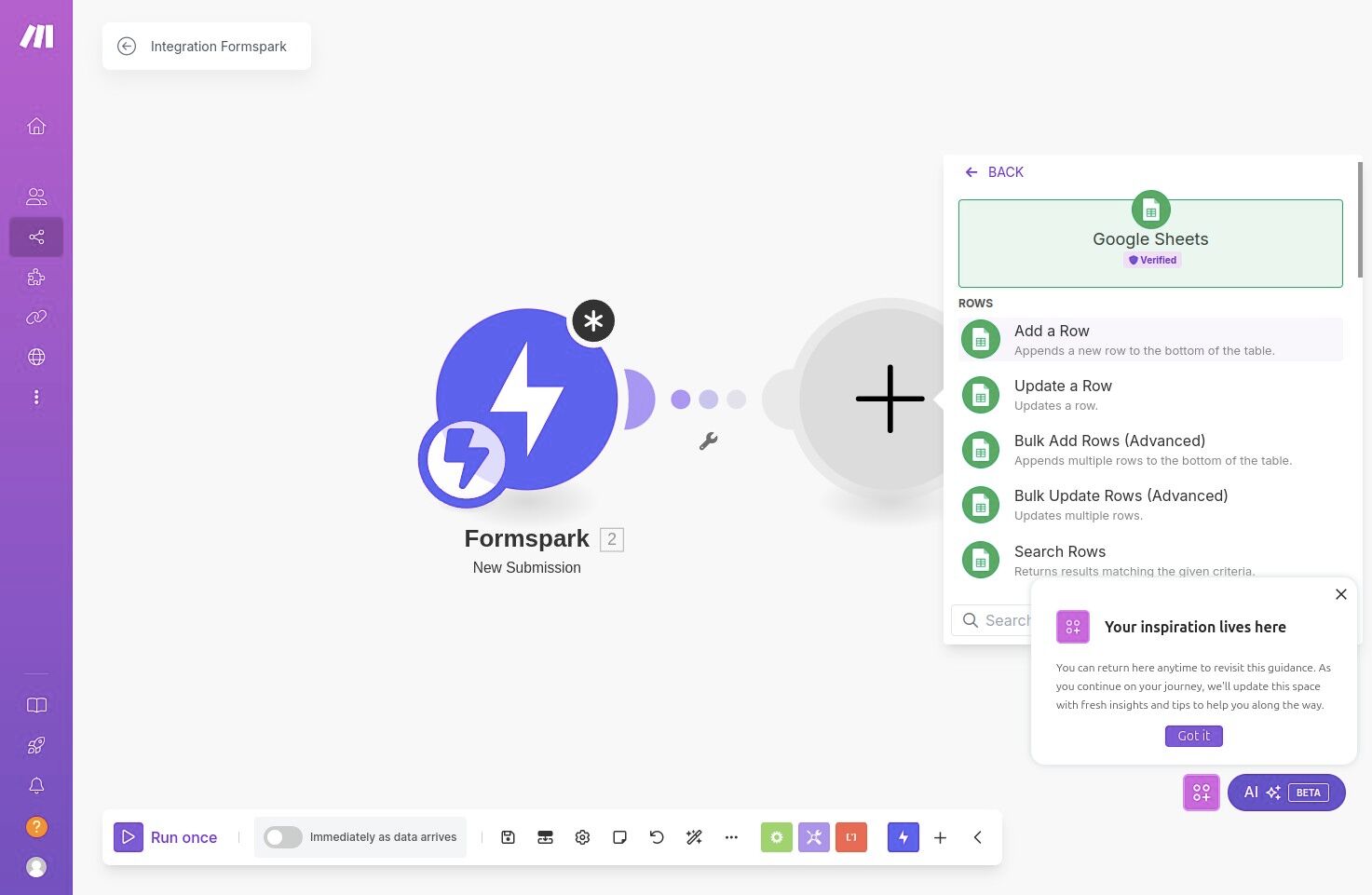Viewport: 1372px width, 895px height.
Task: Click the undo arrow in the toolbar
Action: coord(657,837)
